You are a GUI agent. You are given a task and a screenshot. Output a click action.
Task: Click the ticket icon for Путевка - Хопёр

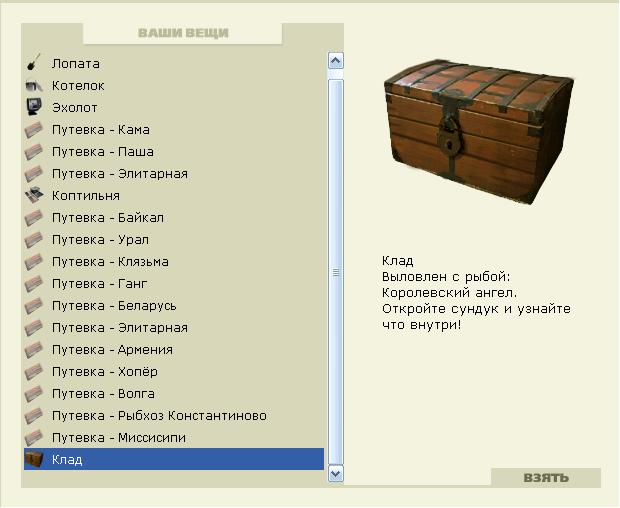pyautogui.click(x=34, y=372)
